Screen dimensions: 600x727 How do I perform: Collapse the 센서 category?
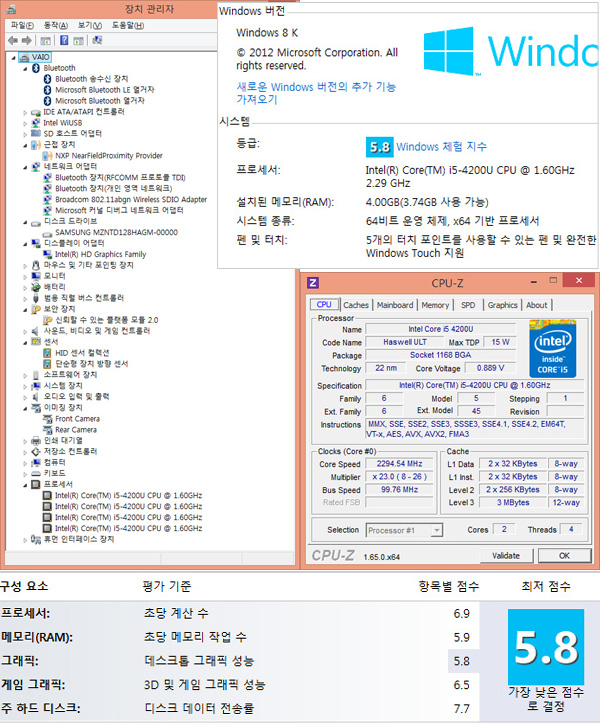coord(25,342)
